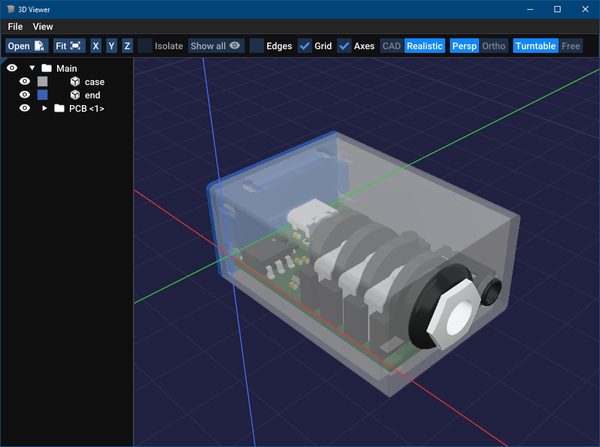Select Turntable navigation mode
Screen dimensions: 600x447
pyautogui.click(x=535, y=46)
